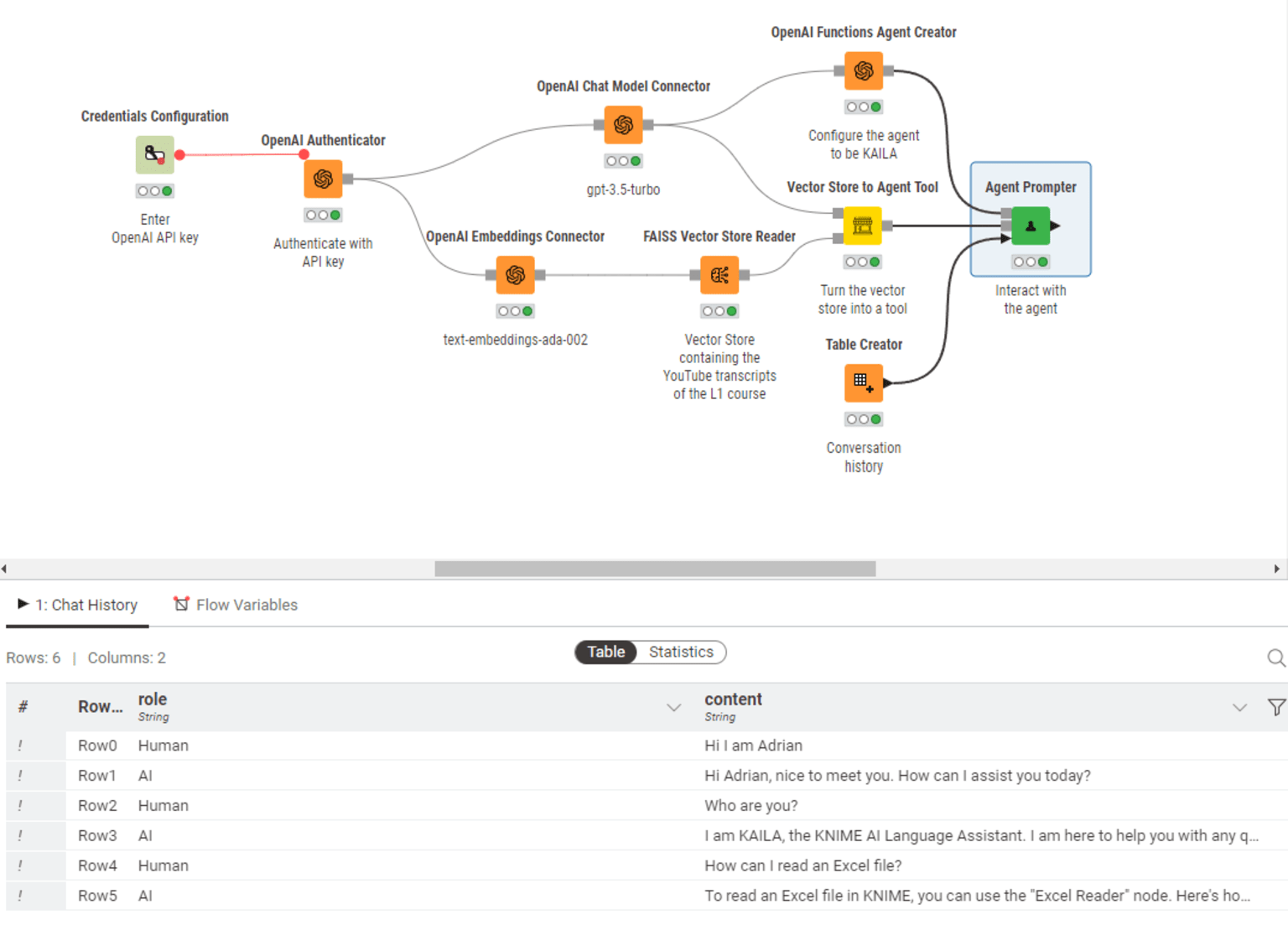Image resolution: width=1288 pixels, height=925 pixels.
Task: Click the horizontal canvas scrollbar thumb
Action: tap(655, 569)
